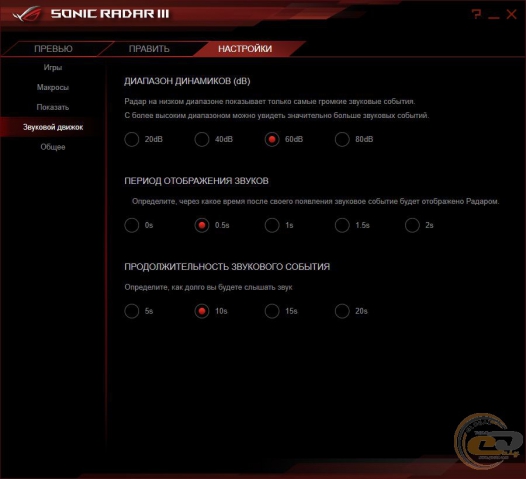This screenshot has height=479, width=526.
Task: Pick the 20s event duration
Action: tap(342, 311)
